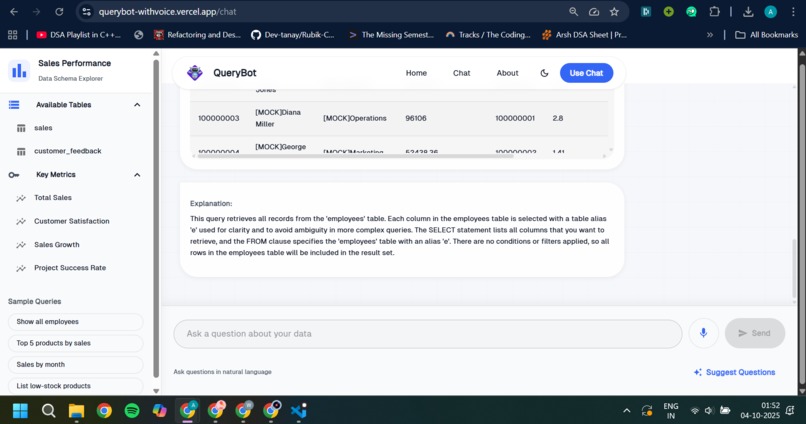
Task: Click the ENG IN language indicator
Action: pyautogui.click(x=671, y=411)
